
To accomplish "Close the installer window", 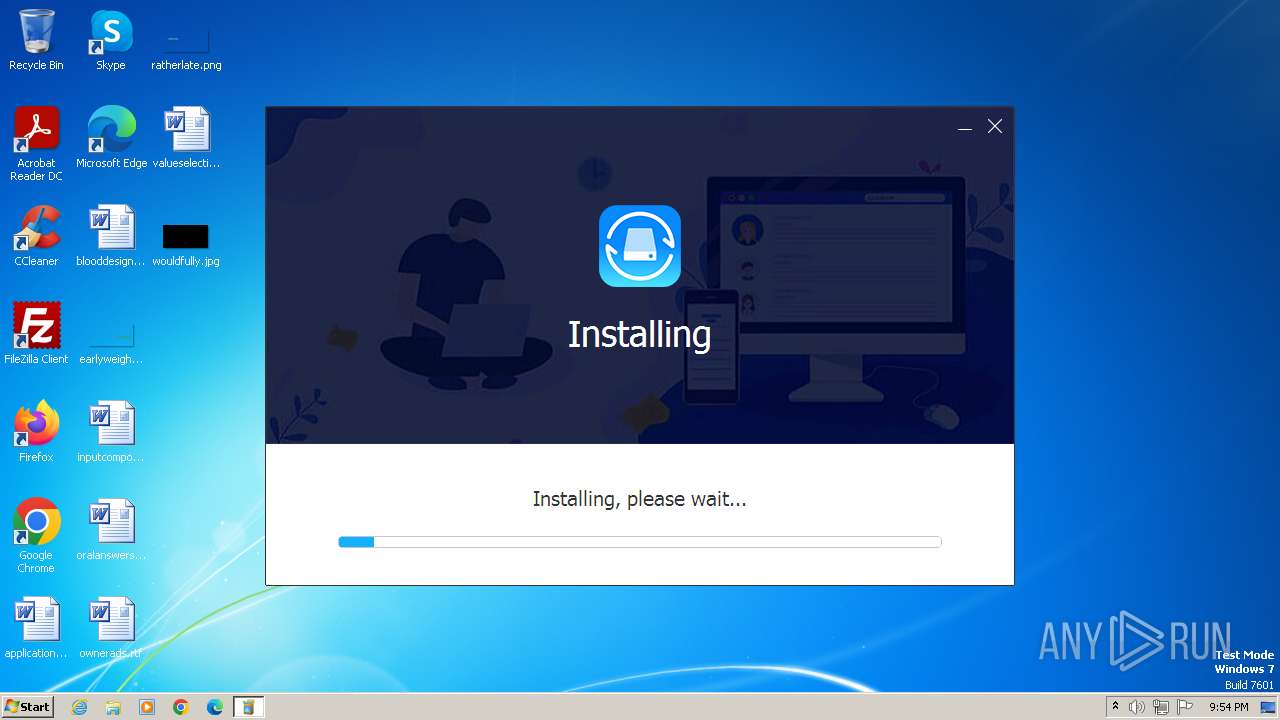I will (x=995, y=127).
